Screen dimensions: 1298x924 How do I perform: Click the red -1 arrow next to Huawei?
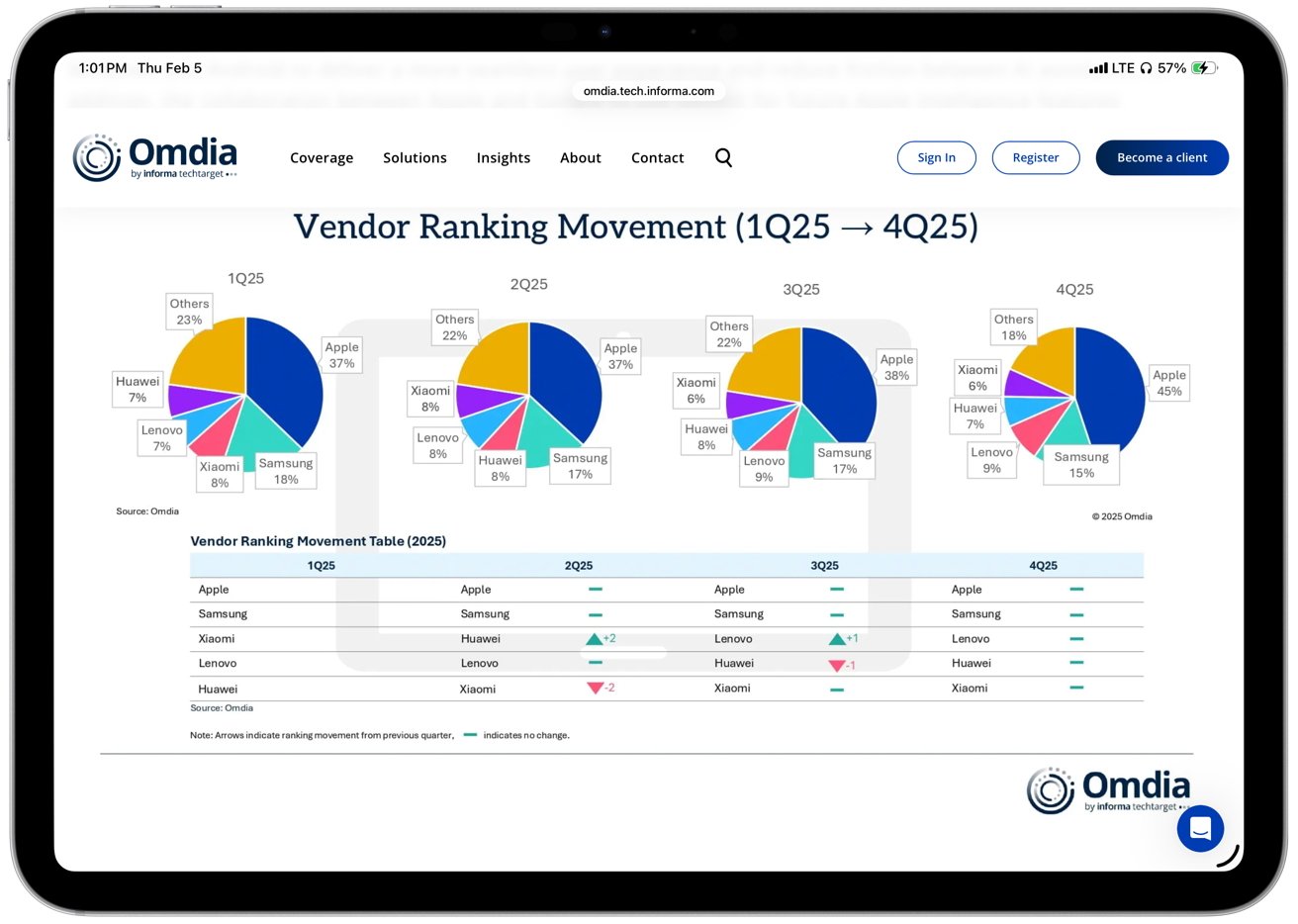click(837, 664)
